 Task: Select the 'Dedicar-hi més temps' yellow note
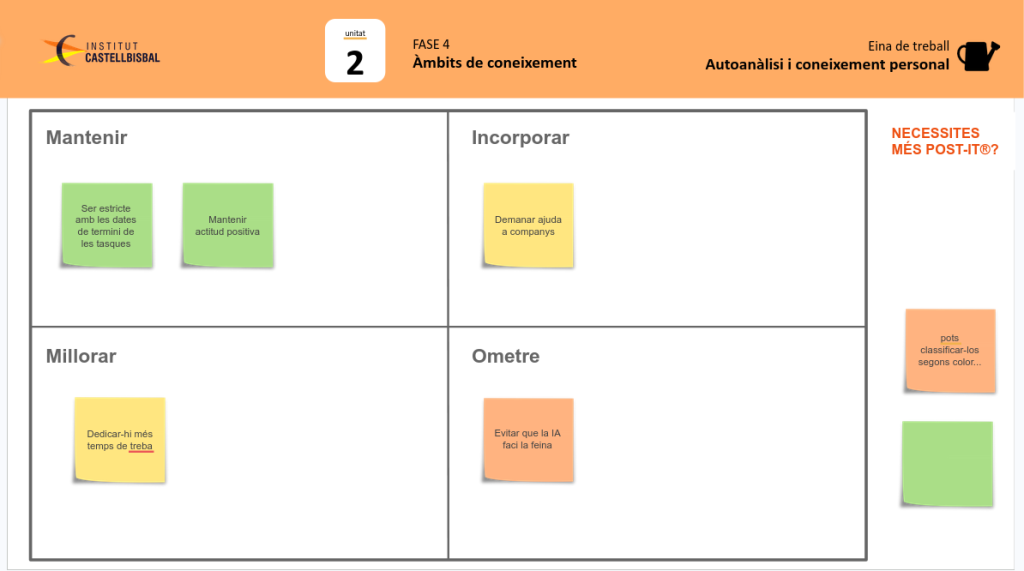[x=120, y=440]
